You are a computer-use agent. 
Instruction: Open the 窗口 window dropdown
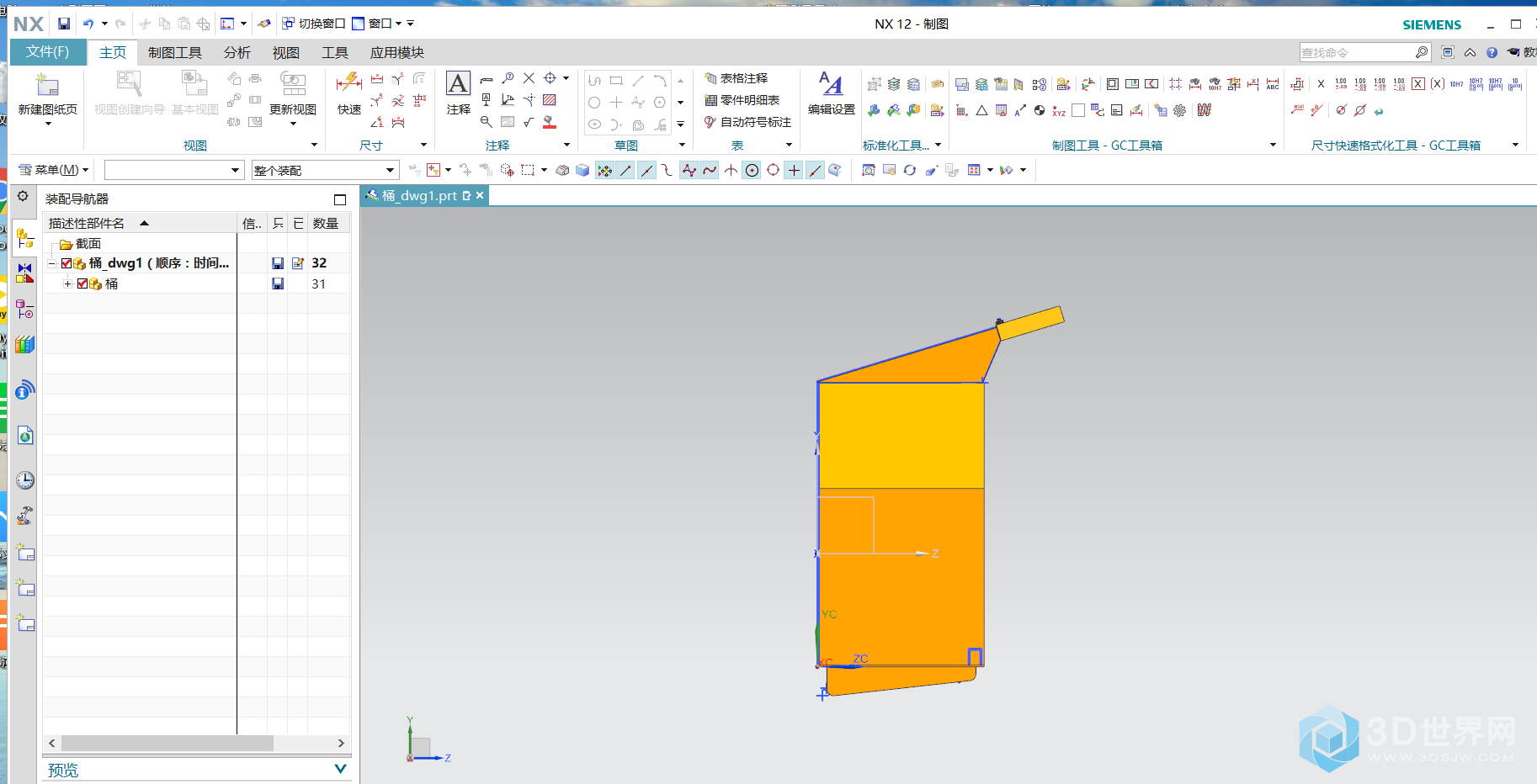376,24
